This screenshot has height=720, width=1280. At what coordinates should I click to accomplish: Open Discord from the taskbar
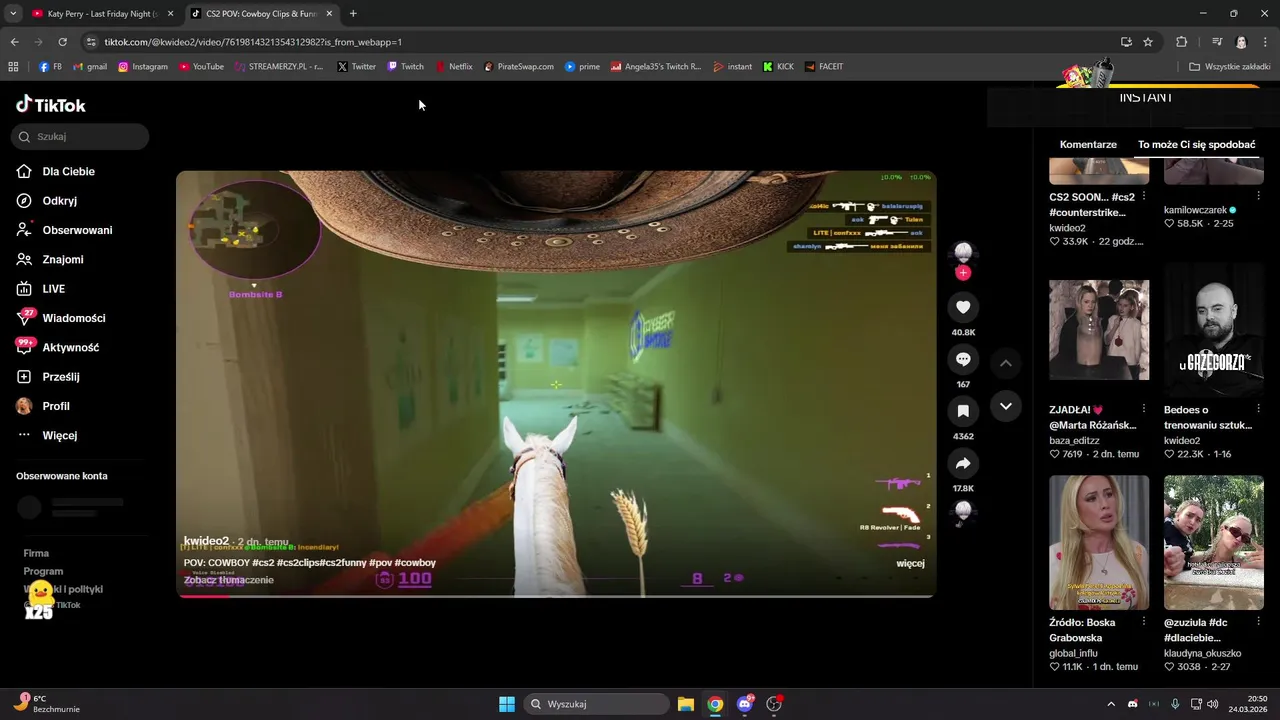(x=745, y=704)
